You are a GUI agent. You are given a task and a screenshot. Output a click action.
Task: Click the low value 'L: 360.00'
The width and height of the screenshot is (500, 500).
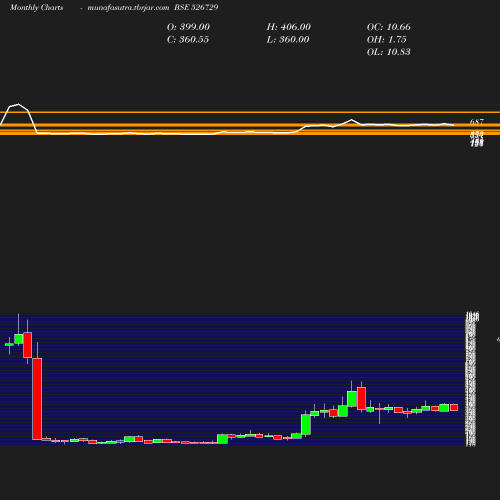click(x=288, y=40)
